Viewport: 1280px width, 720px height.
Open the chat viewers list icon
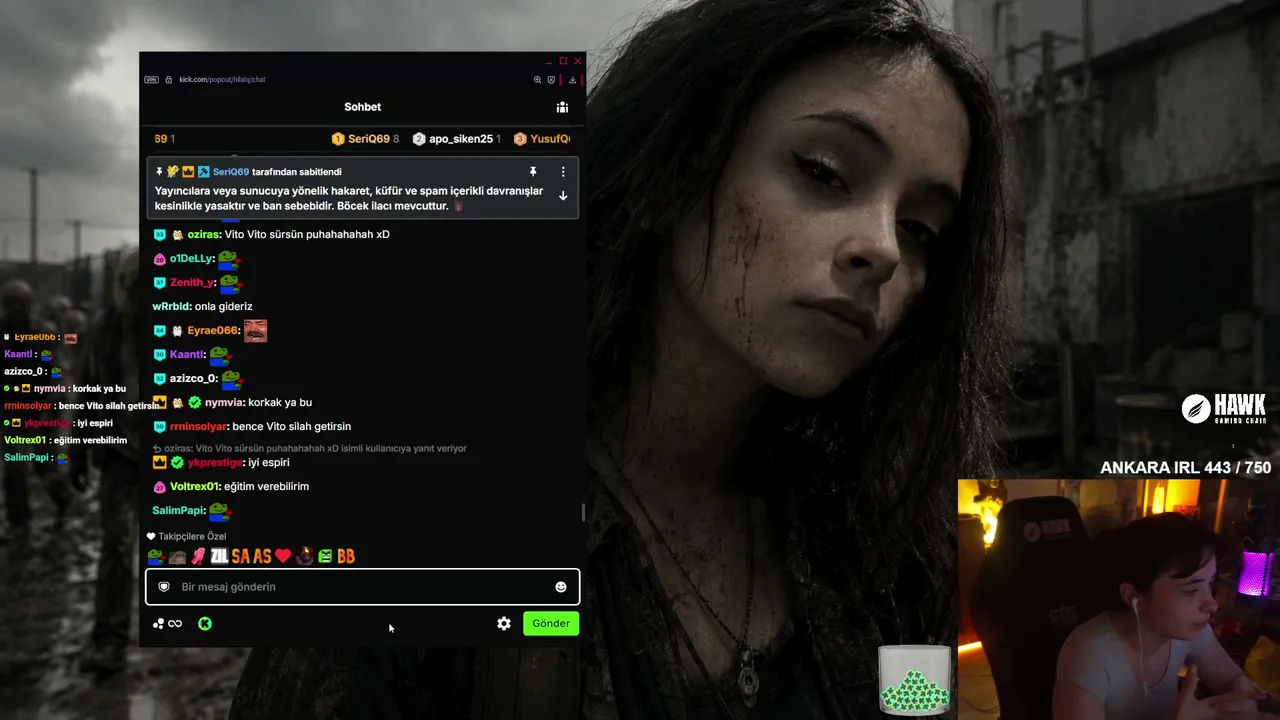coord(562,107)
